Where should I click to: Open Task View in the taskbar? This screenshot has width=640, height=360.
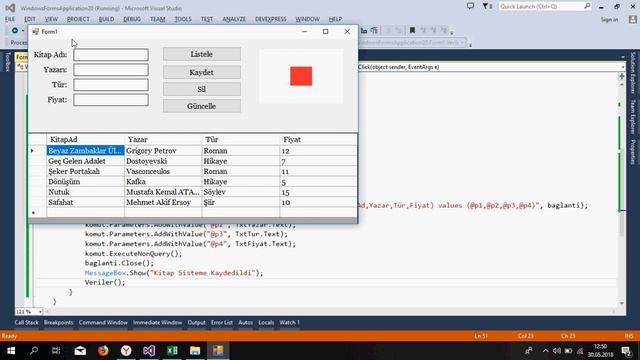click(x=56, y=351)
